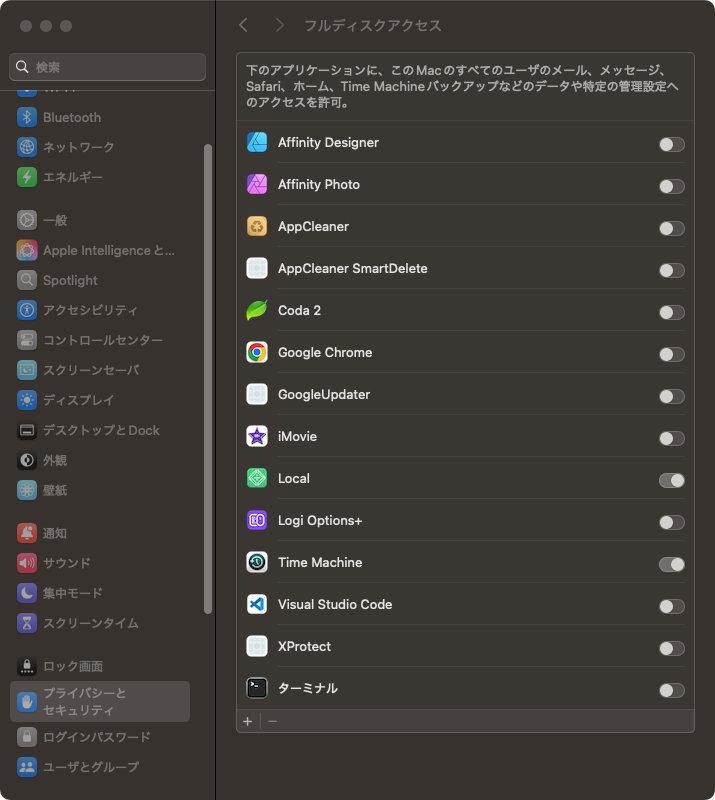
Task: Click the Visual Studio Code icon
Action: 257,605
